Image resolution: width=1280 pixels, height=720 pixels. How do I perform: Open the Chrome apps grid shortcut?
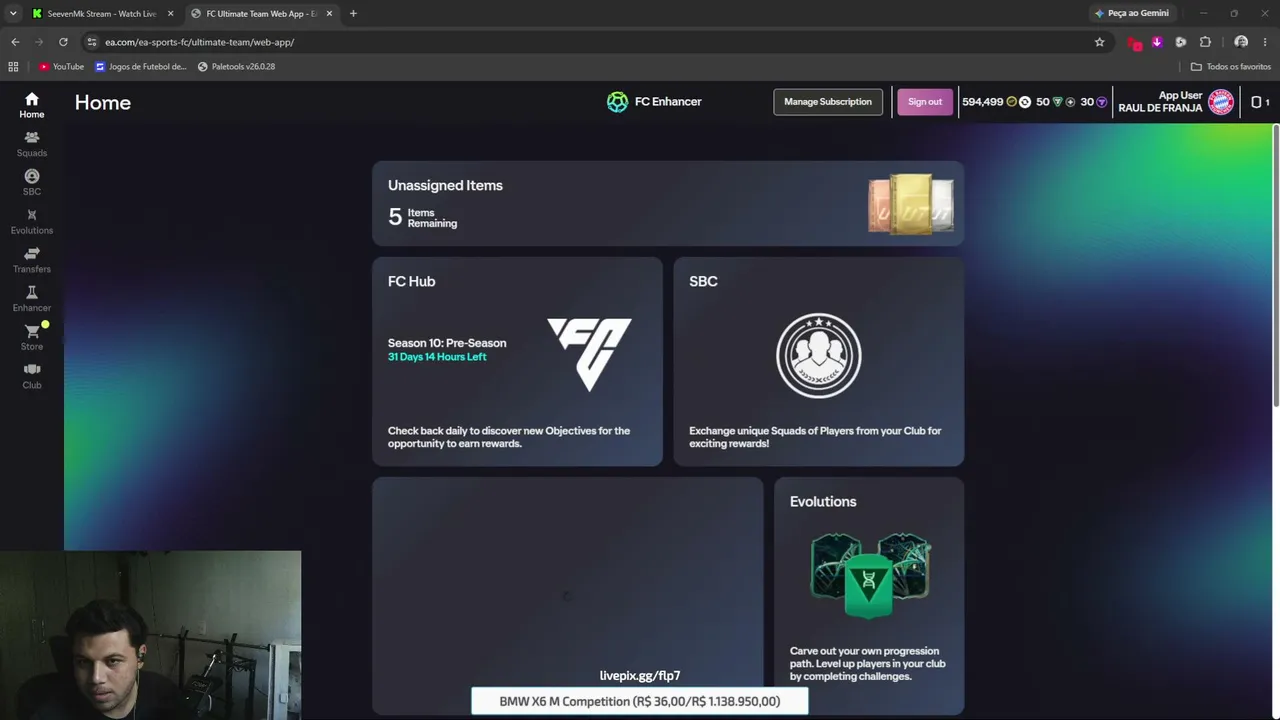click(13, 67)
